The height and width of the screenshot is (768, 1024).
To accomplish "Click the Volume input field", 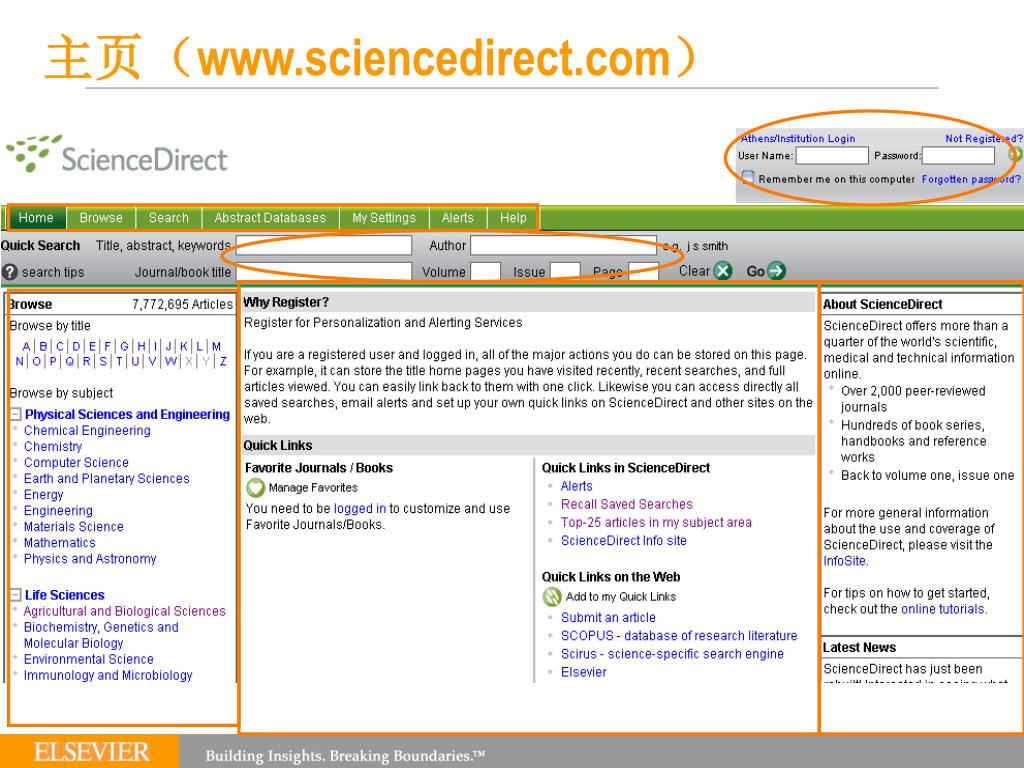I will [486, 272].
